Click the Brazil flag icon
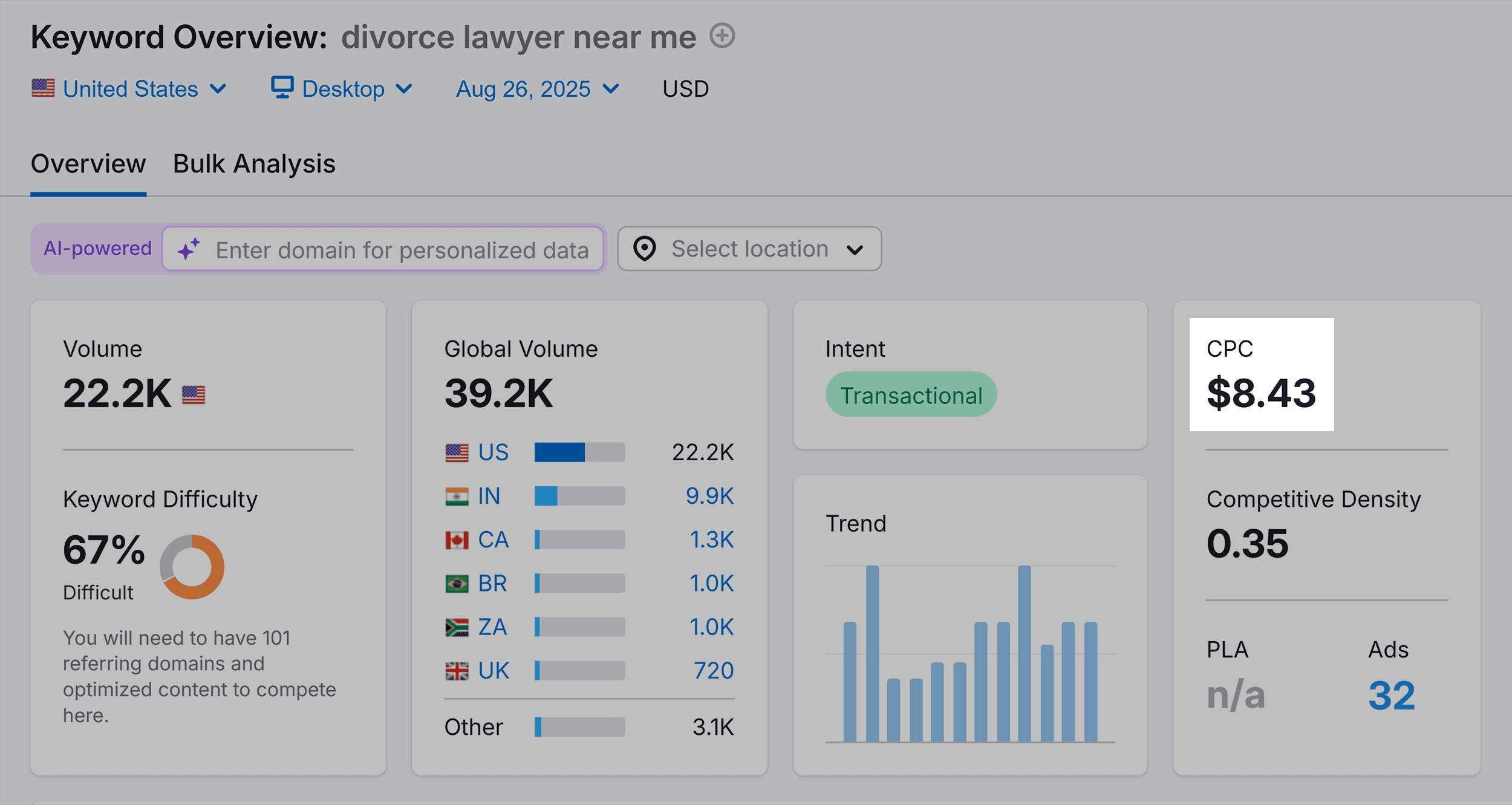This screenshot has width=1512, height=805. pos(457,584)
